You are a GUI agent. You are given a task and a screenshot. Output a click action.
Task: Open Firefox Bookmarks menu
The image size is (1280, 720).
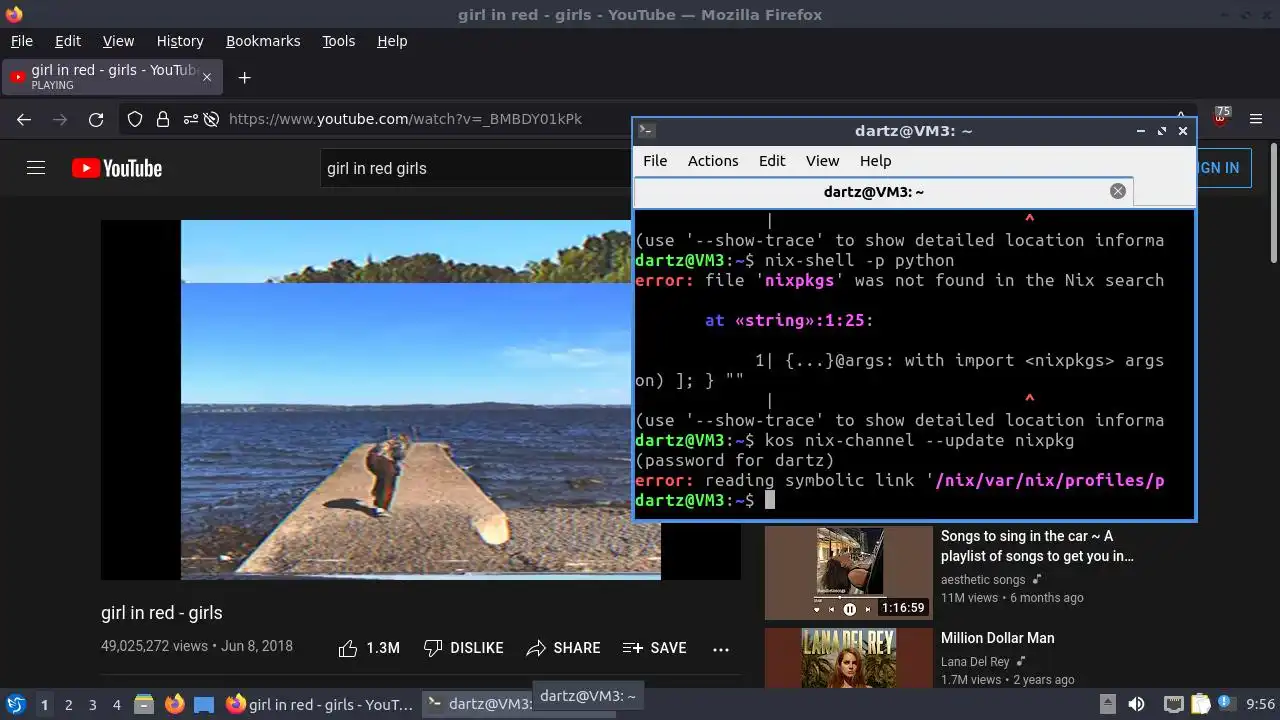point(263,41)
